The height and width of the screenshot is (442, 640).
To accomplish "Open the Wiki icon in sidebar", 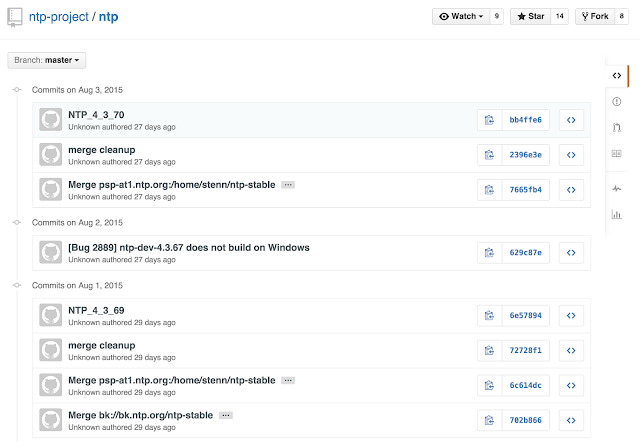I will click(616, 153).
